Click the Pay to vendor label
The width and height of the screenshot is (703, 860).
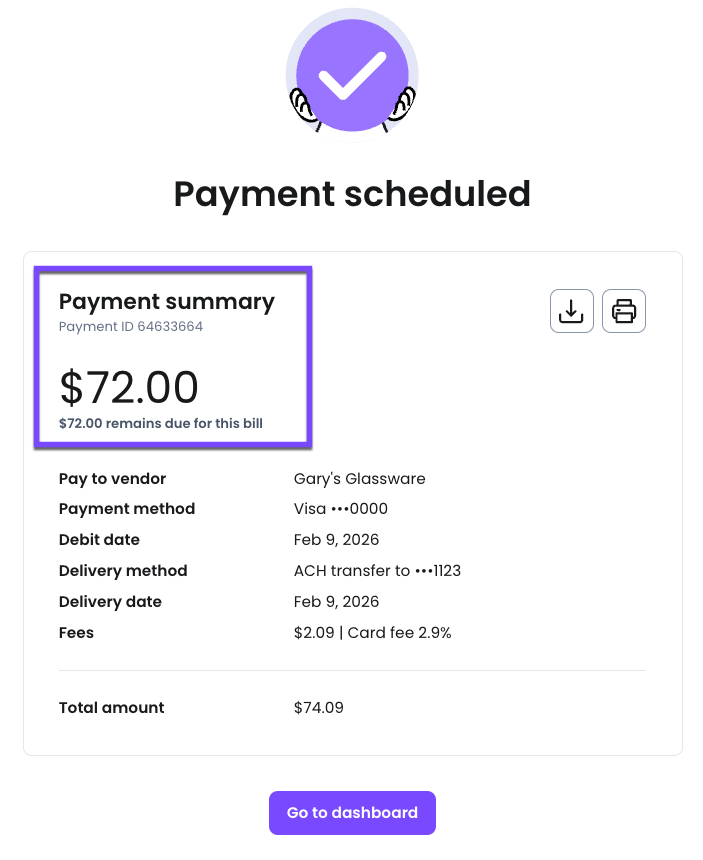(x=112, y=478)
